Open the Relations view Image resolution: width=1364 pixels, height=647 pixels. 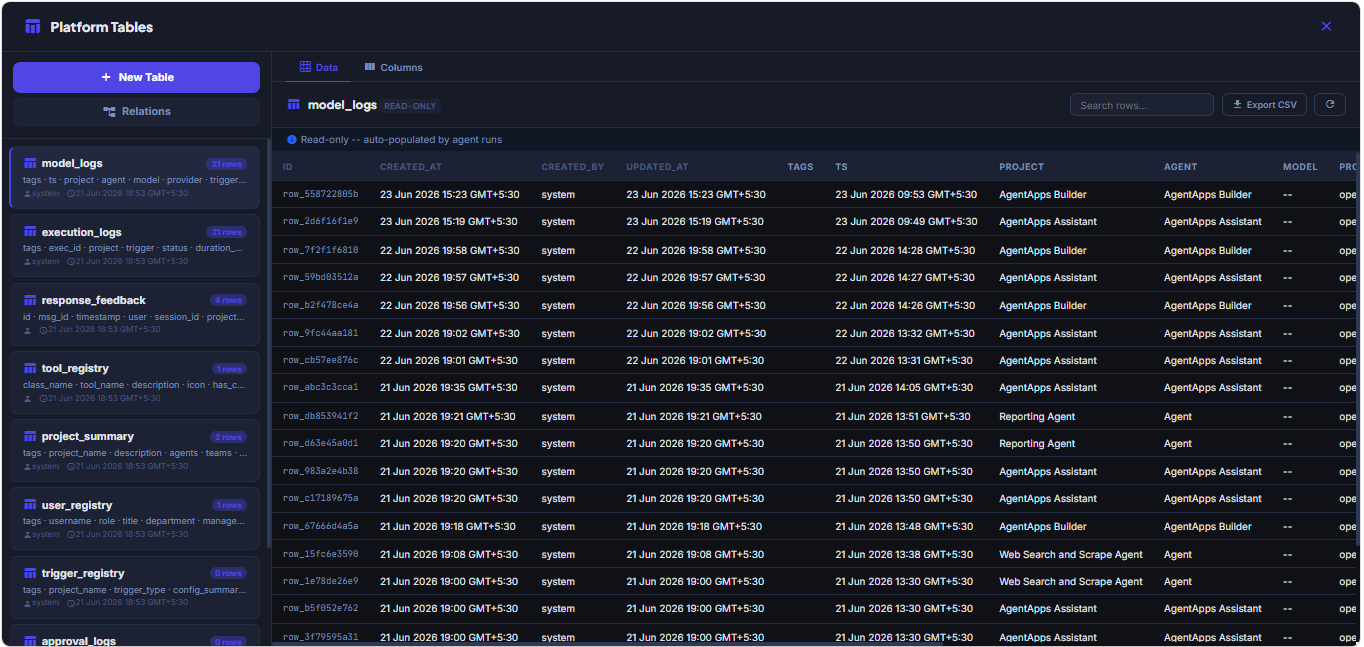point(136,111)
